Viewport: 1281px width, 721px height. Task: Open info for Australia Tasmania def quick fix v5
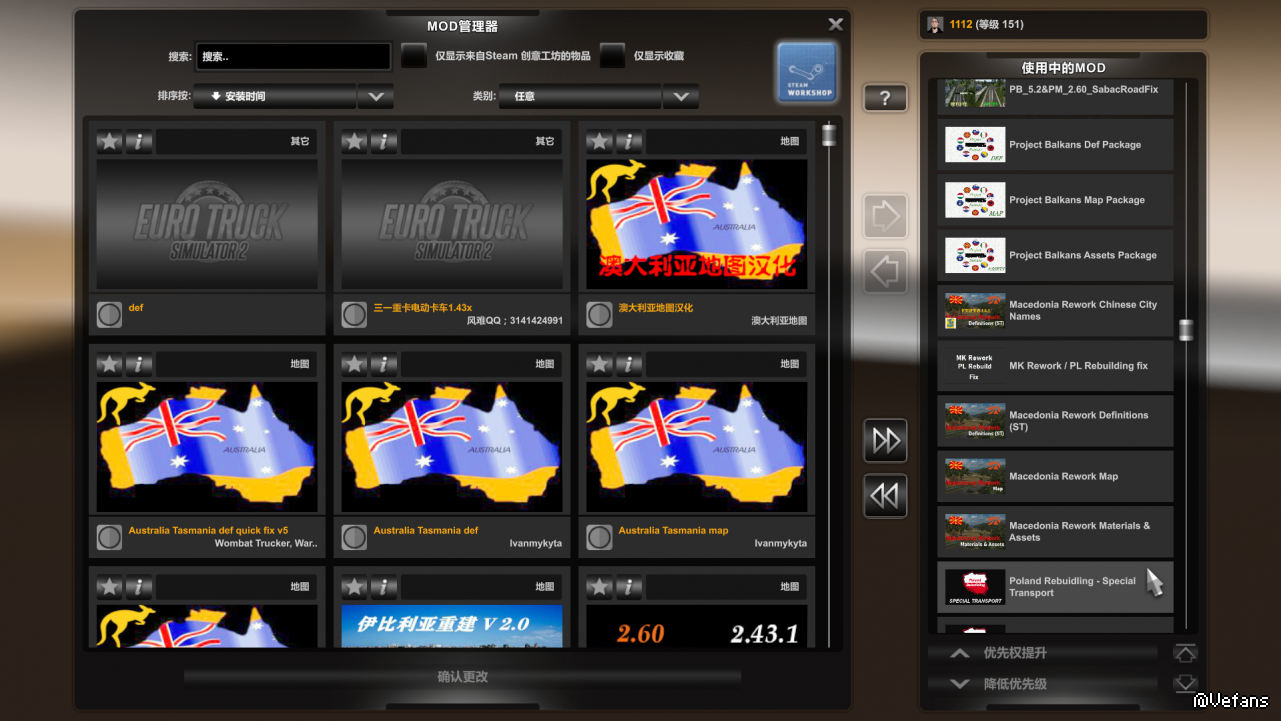click(139, 364)
